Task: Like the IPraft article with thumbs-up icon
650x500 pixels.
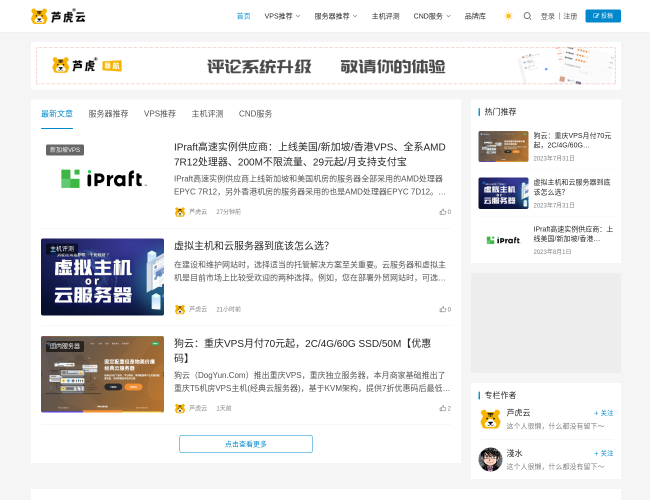Action: coord(443,212)
